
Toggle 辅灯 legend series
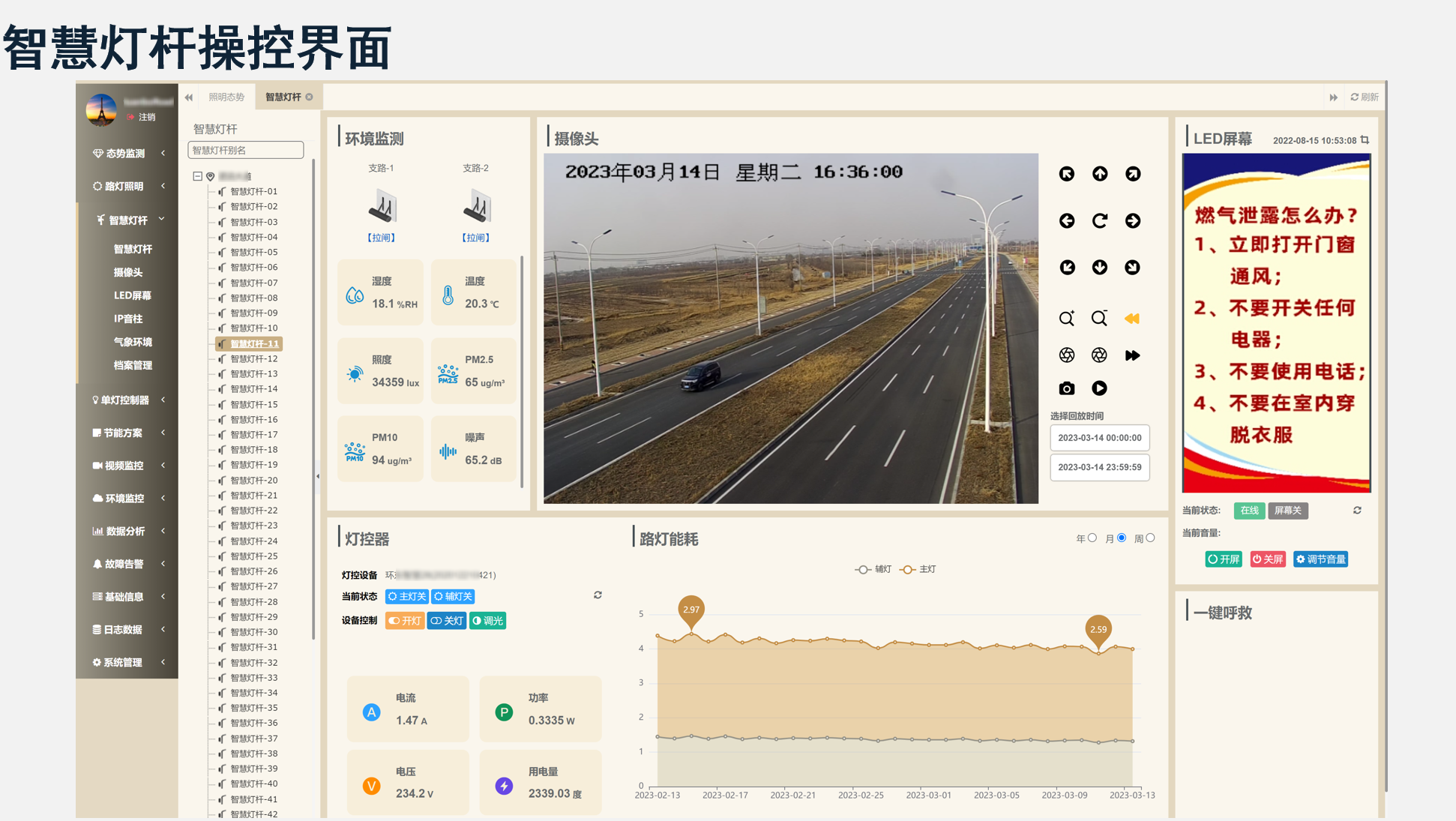click(873, 570)
